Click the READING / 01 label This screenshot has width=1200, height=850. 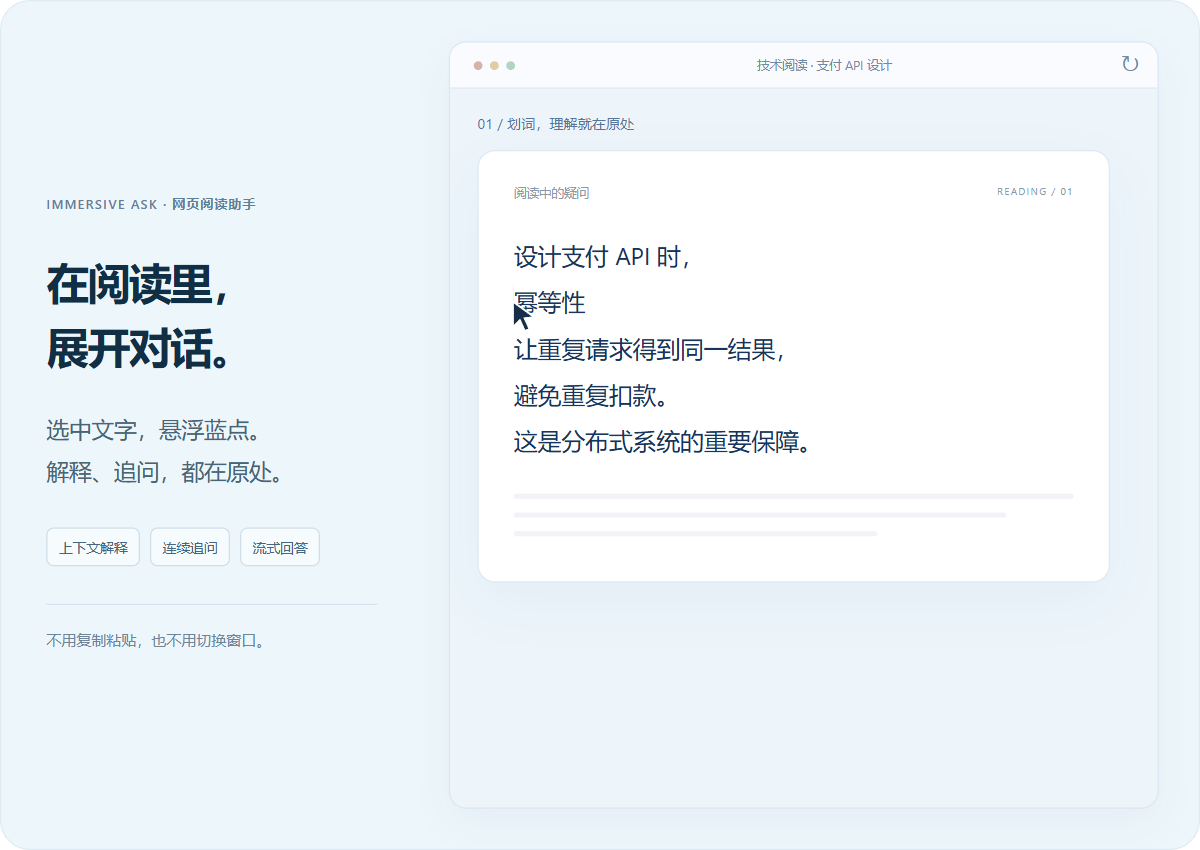1035,192
